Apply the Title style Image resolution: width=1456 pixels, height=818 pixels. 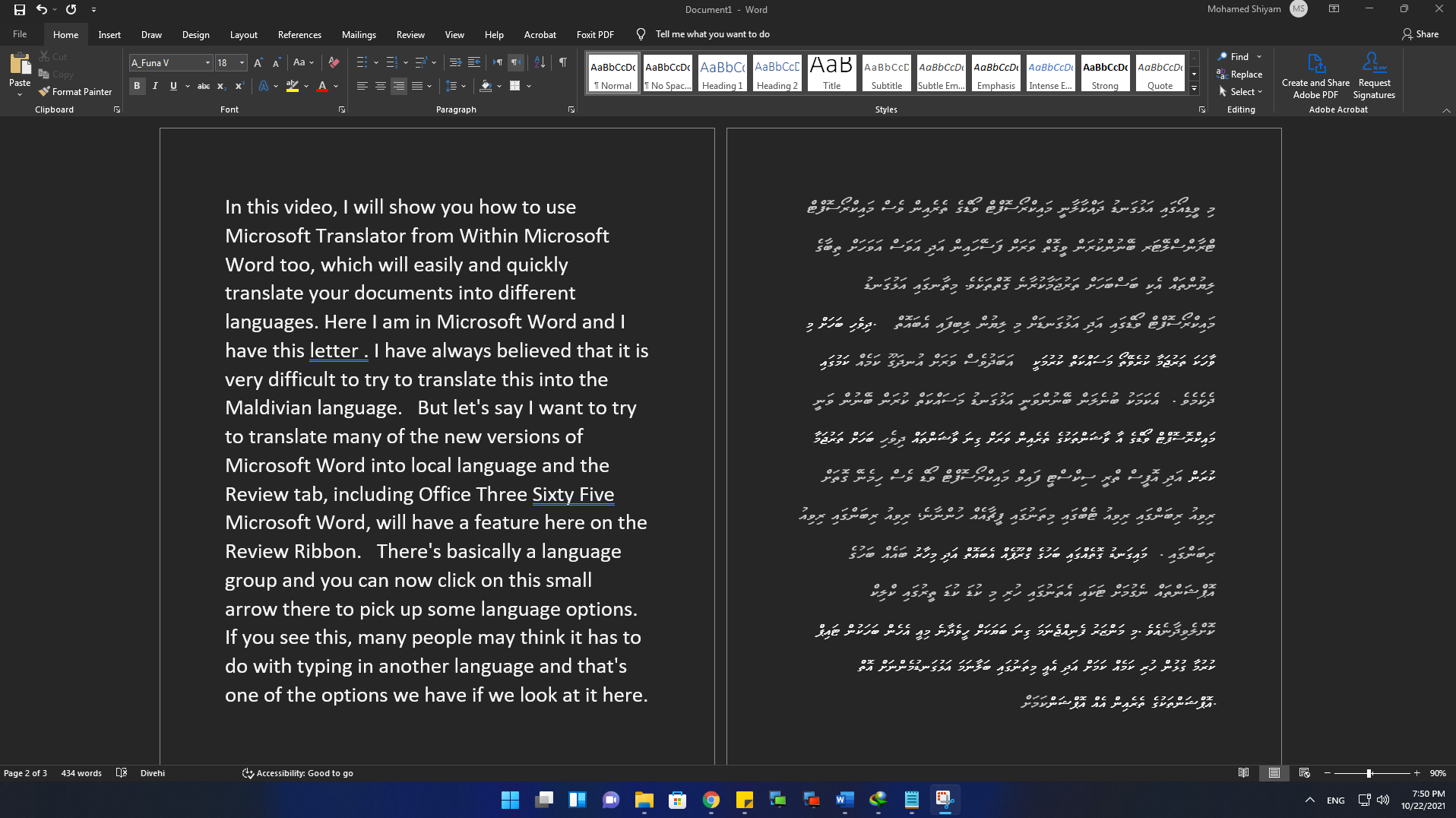point(831,74)
